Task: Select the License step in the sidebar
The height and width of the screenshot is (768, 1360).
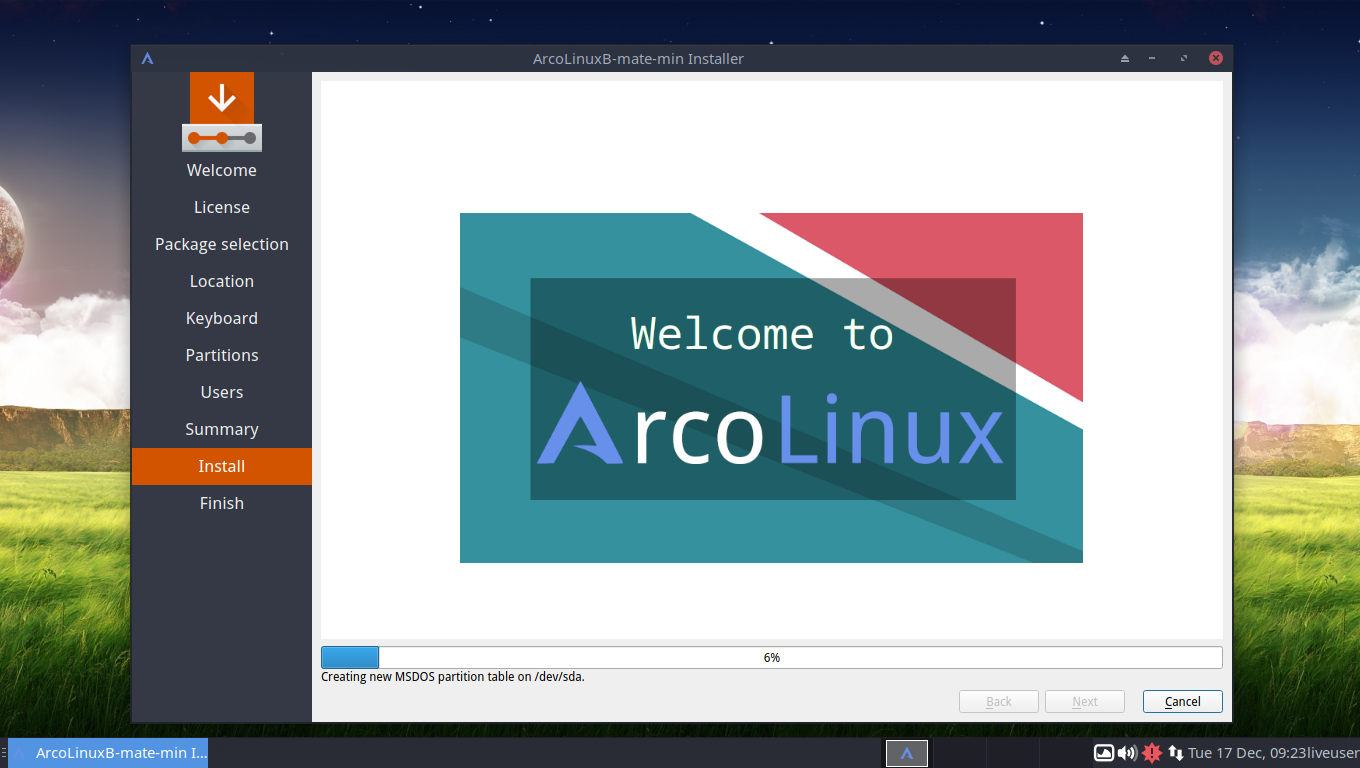Action: pyautogui.click(x=222, y=207)
